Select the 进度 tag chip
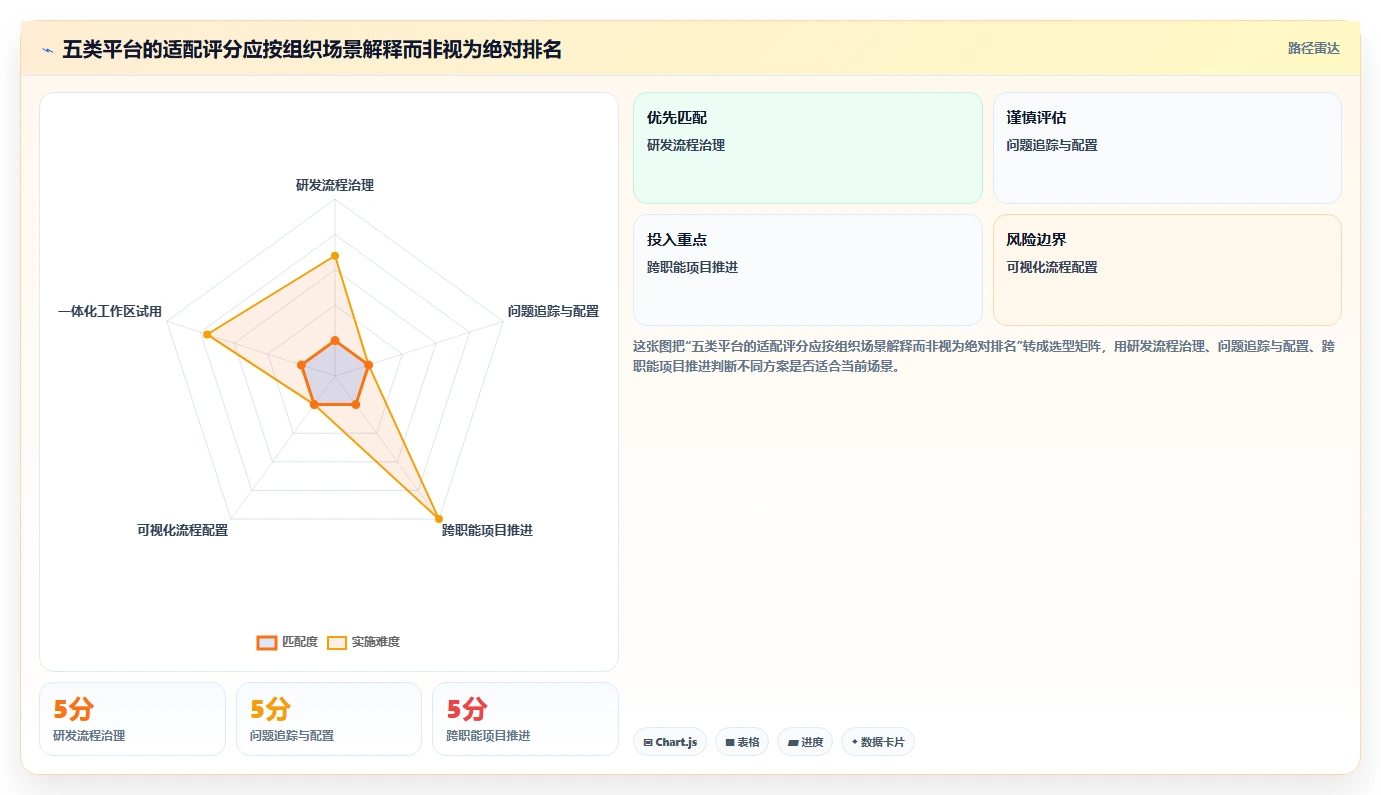Image resolution: width=1381 pixels, height=795 pixels. tap(805, 742)
